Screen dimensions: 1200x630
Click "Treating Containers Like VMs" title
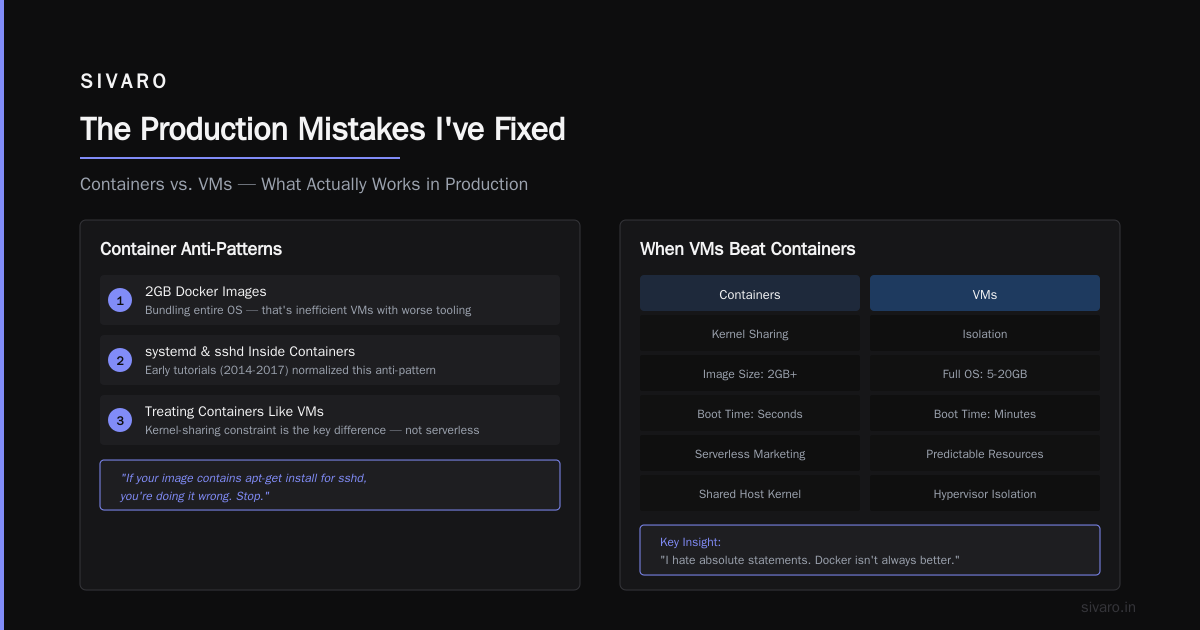coord(234,412)
